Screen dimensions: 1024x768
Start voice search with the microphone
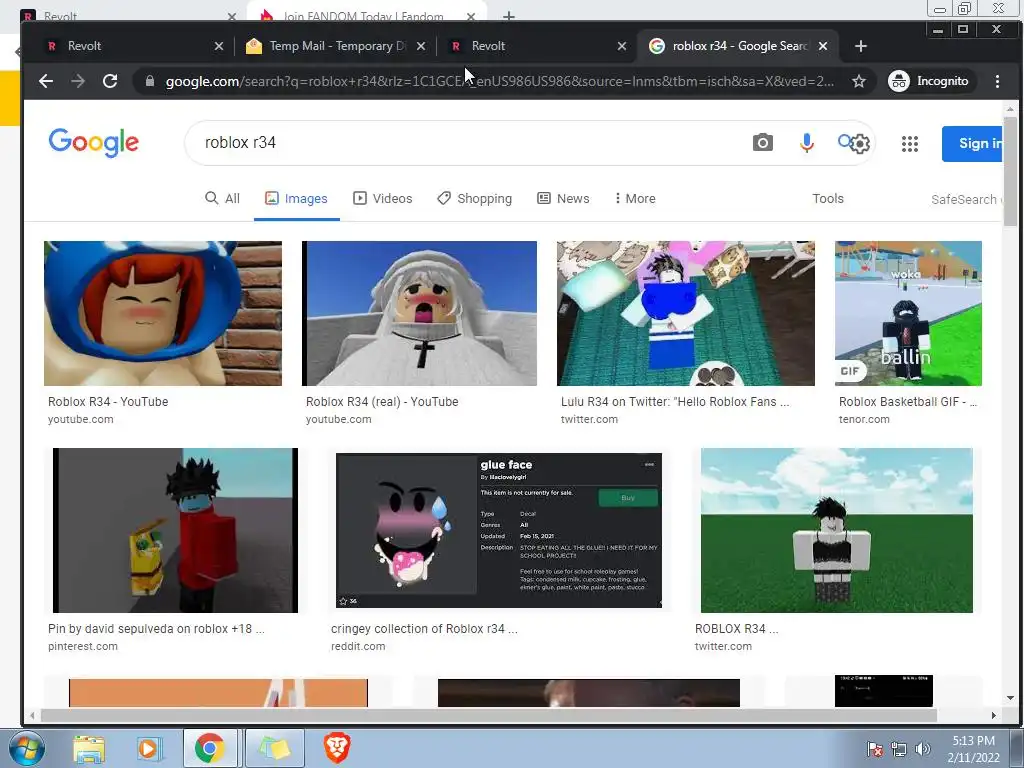coord(807,142)
